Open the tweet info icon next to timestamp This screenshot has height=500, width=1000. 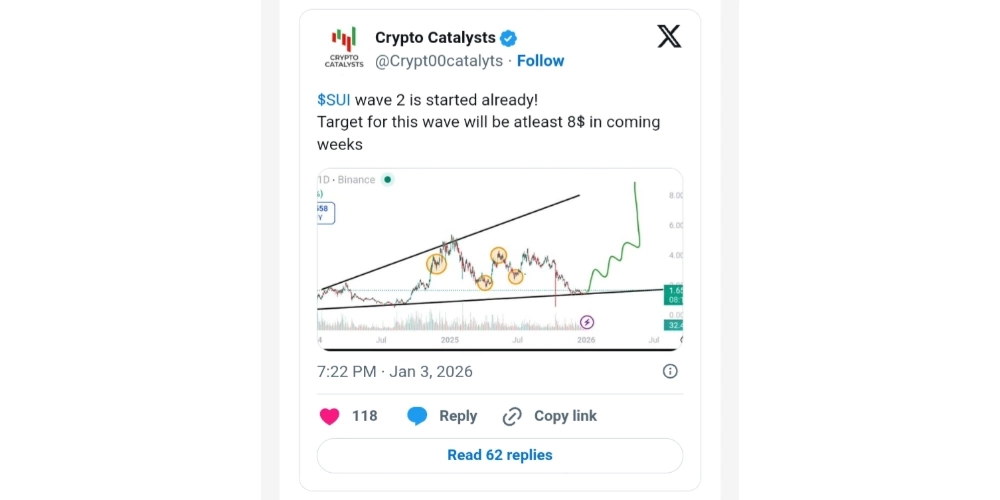coord(670,371)
